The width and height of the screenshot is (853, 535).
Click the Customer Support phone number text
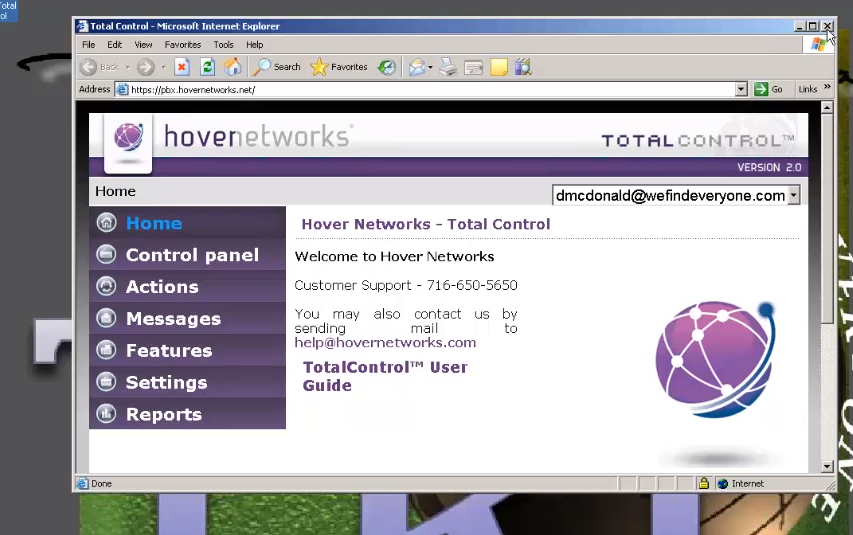tap(472, 285)
